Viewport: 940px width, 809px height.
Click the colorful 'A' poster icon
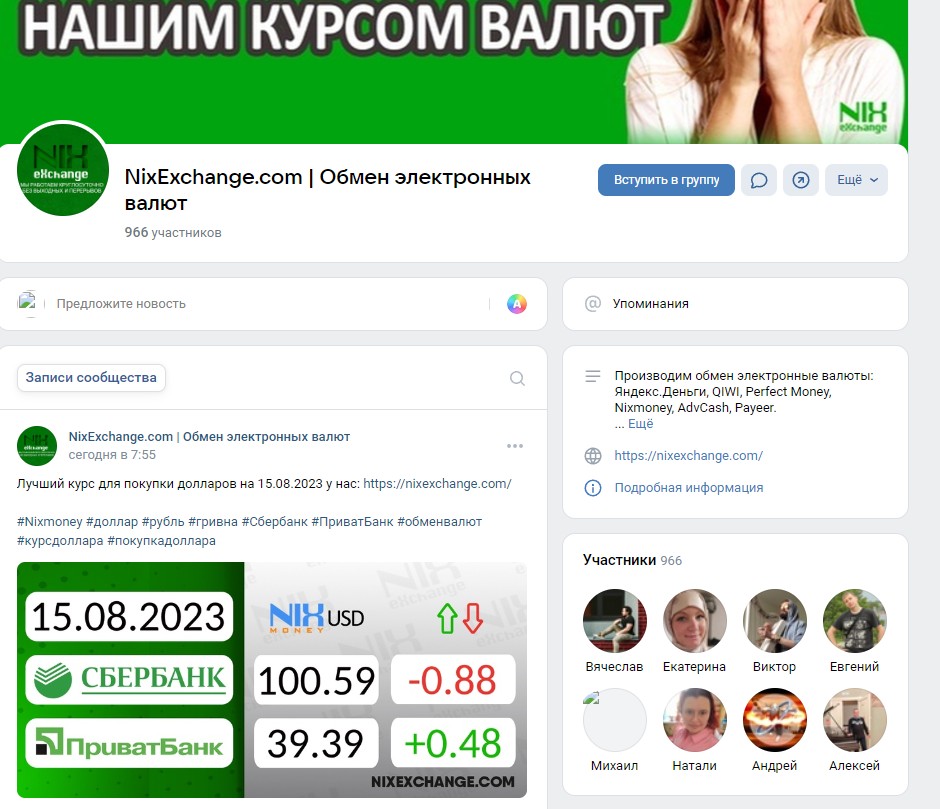coord(517,304)
